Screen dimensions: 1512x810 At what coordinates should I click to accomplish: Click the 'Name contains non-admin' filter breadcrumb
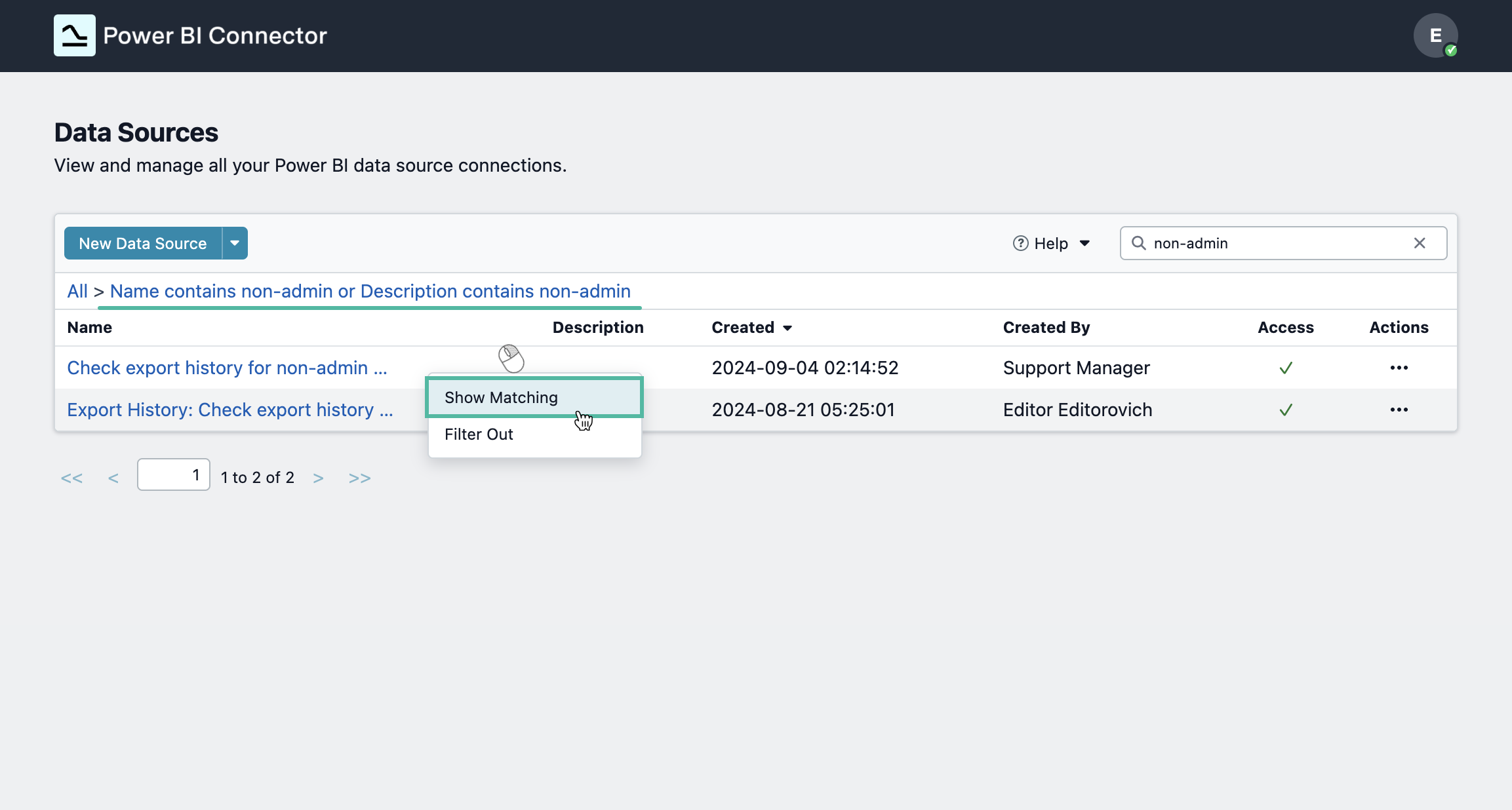pos(370,291)
